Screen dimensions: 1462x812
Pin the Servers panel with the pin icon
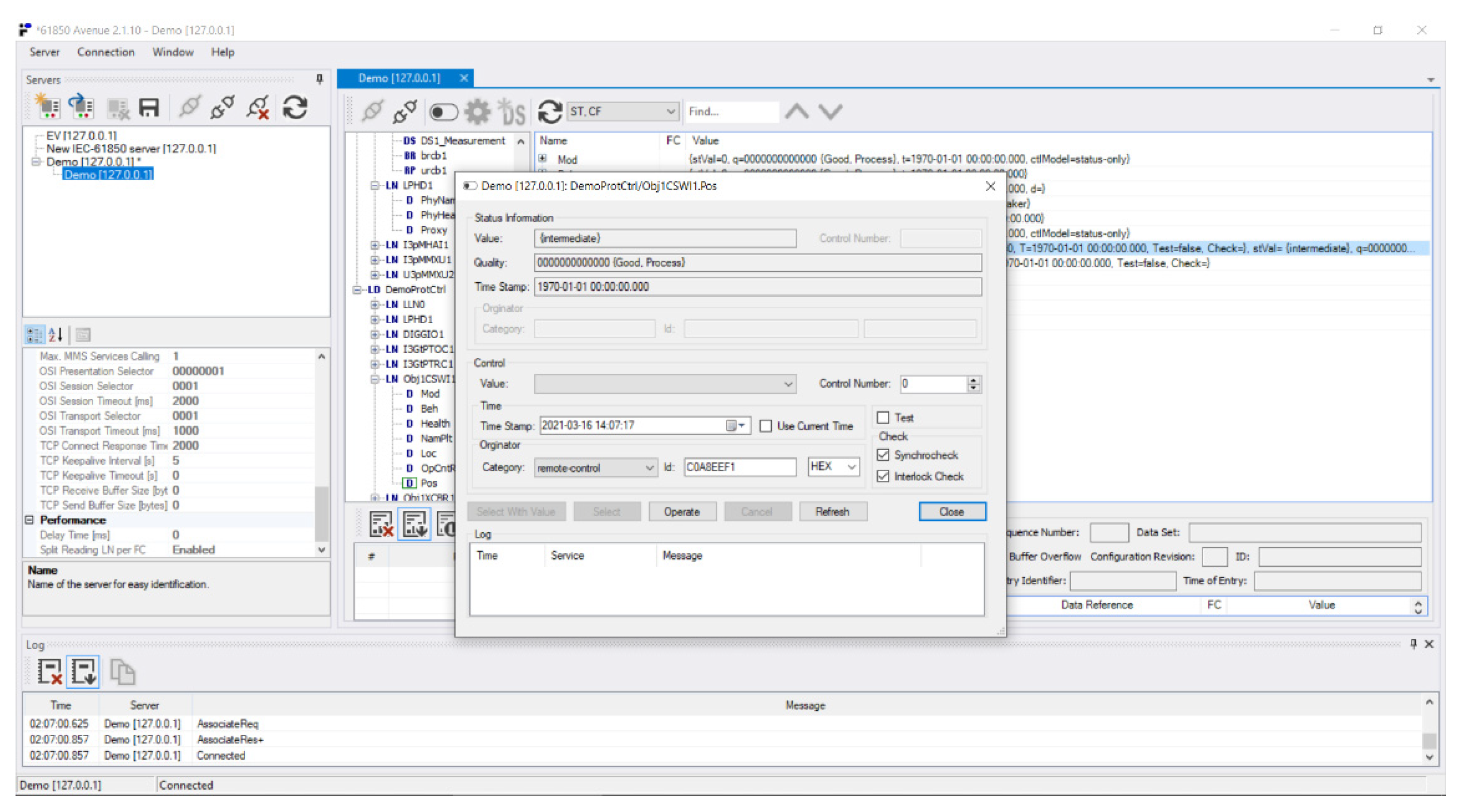click(320, 79)
